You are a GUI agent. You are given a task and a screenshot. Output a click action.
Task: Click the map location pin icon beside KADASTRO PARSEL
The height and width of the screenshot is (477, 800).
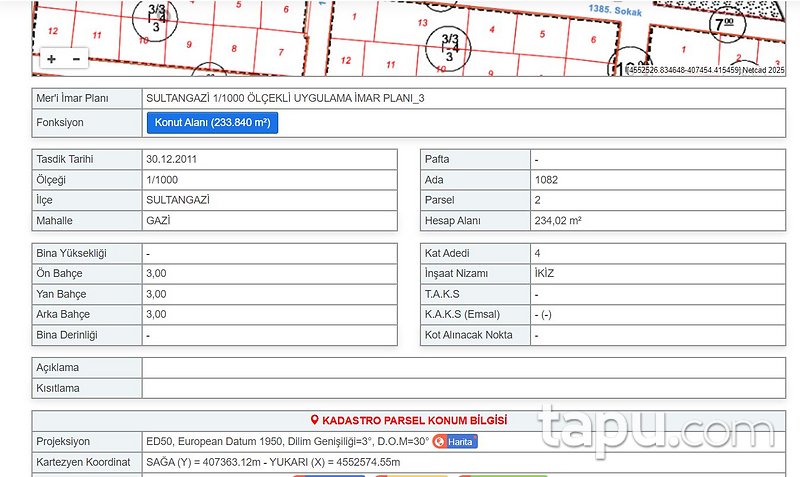point(314,420)
